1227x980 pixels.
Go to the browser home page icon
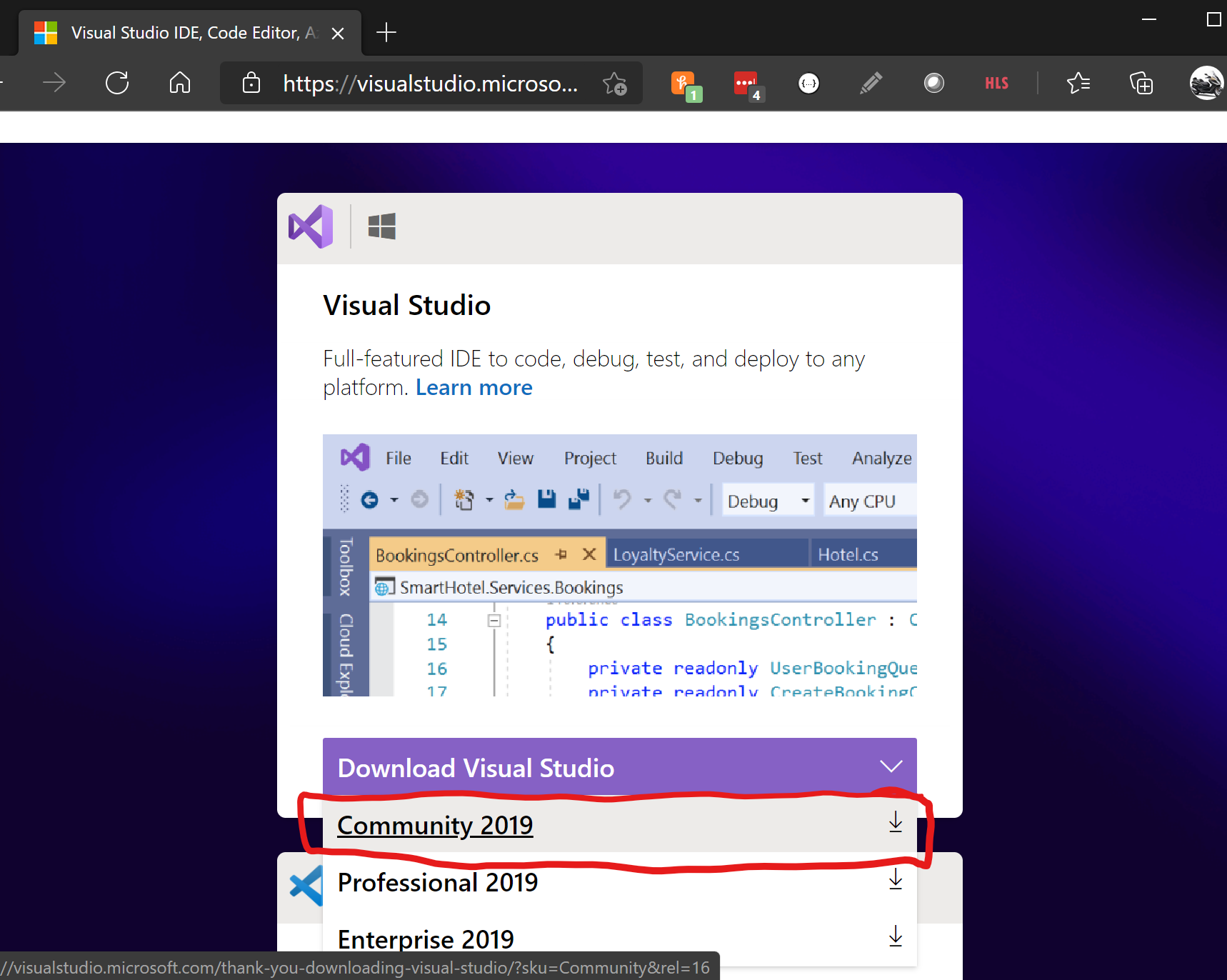(180, 84)
